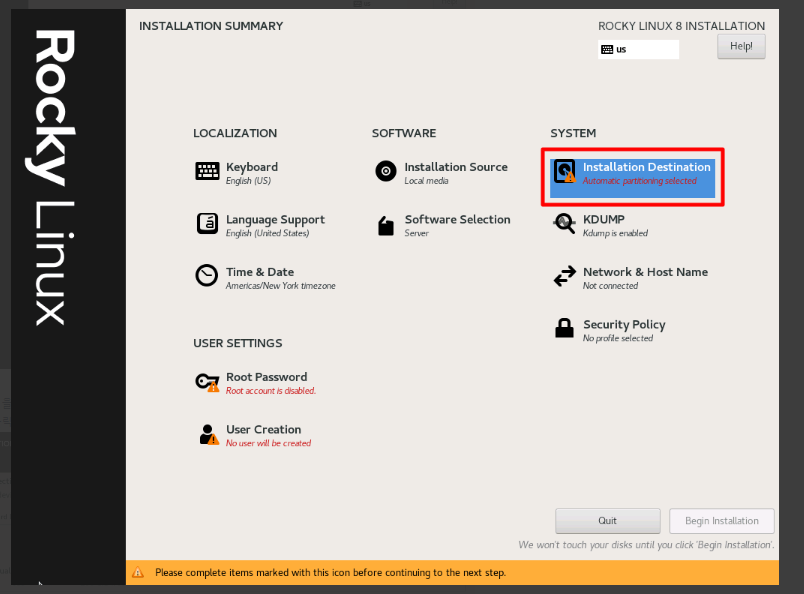Open Language Support via its icon
The image size is (804, 594).
(x=207, y=224)
